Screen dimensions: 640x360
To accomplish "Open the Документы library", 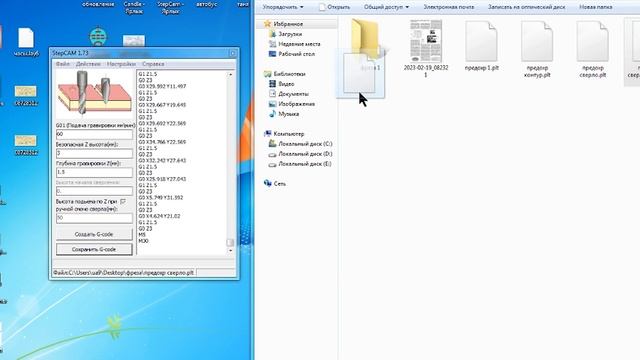I will coord(293,94).
